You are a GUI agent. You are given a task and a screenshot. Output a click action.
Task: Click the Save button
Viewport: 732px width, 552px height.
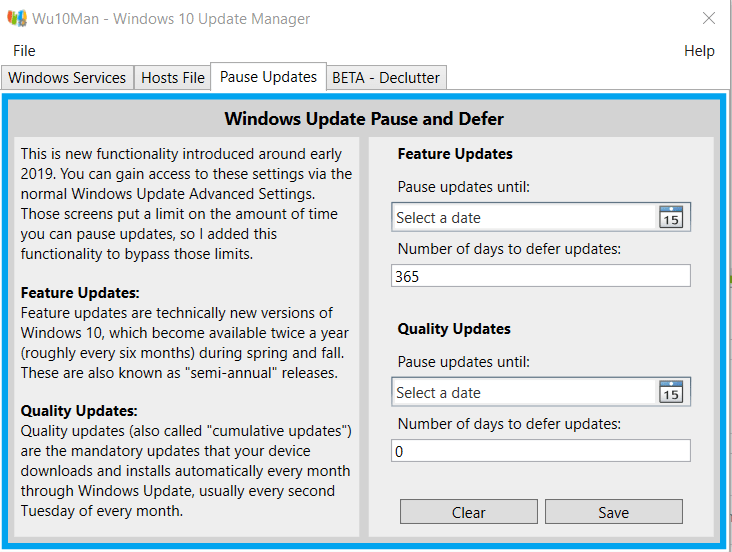[613, 512]
